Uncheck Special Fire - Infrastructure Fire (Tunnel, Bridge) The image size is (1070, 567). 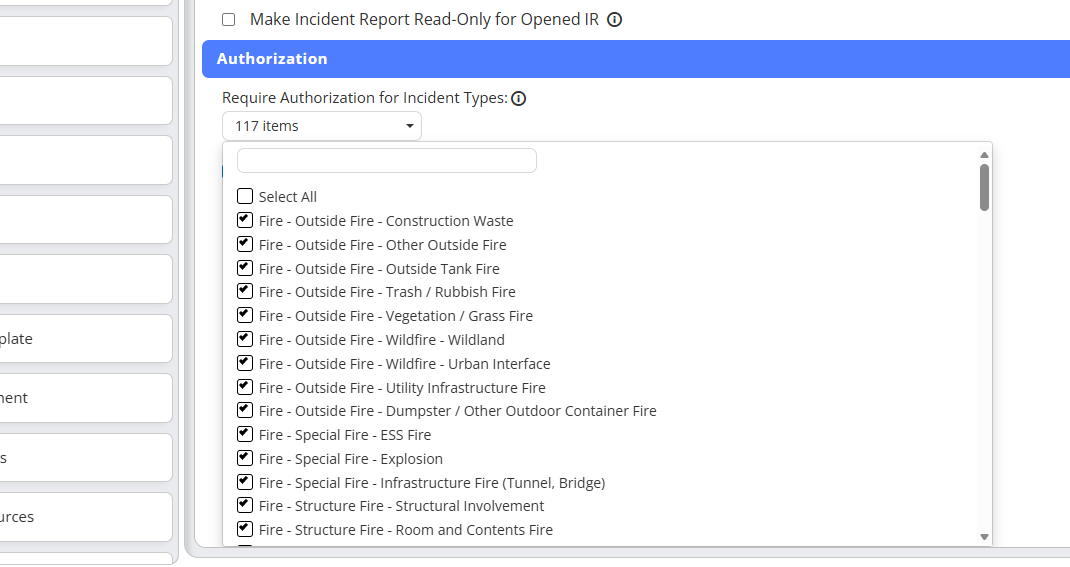pyautogui.click(x=245, y=483)
